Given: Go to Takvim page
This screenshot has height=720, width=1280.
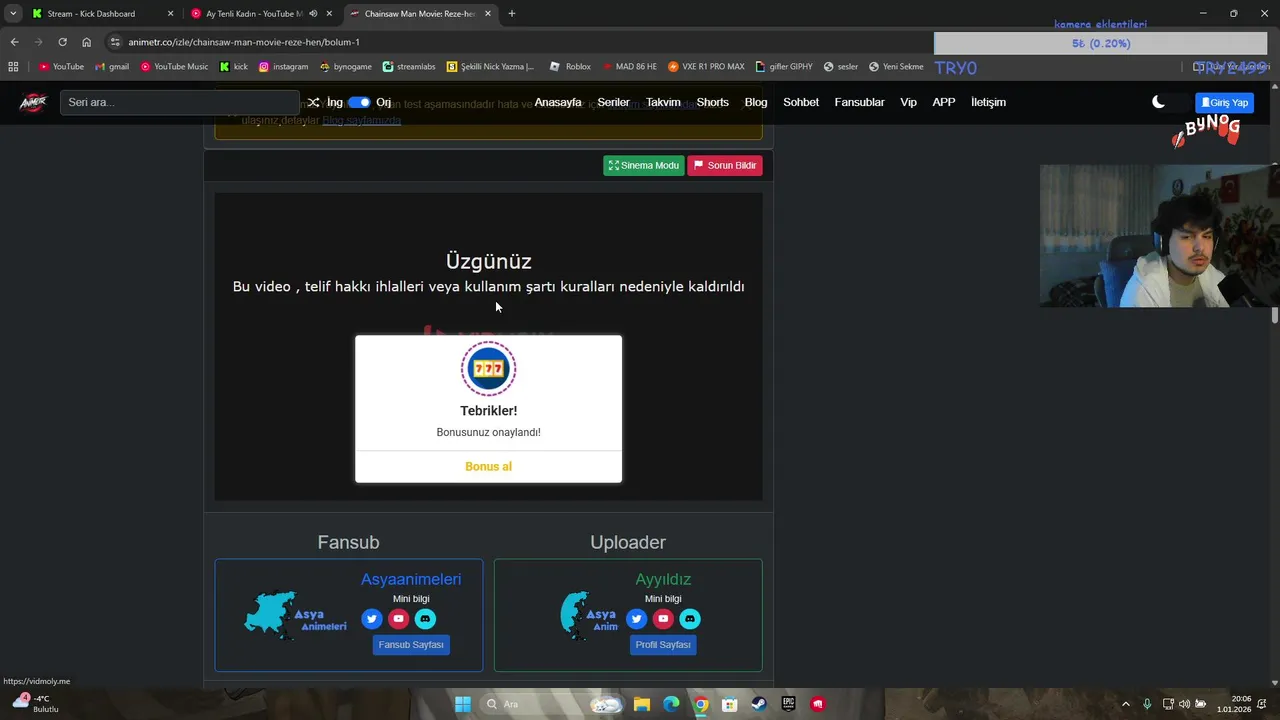Looking at the screenshot, I should tap(663, 102).
